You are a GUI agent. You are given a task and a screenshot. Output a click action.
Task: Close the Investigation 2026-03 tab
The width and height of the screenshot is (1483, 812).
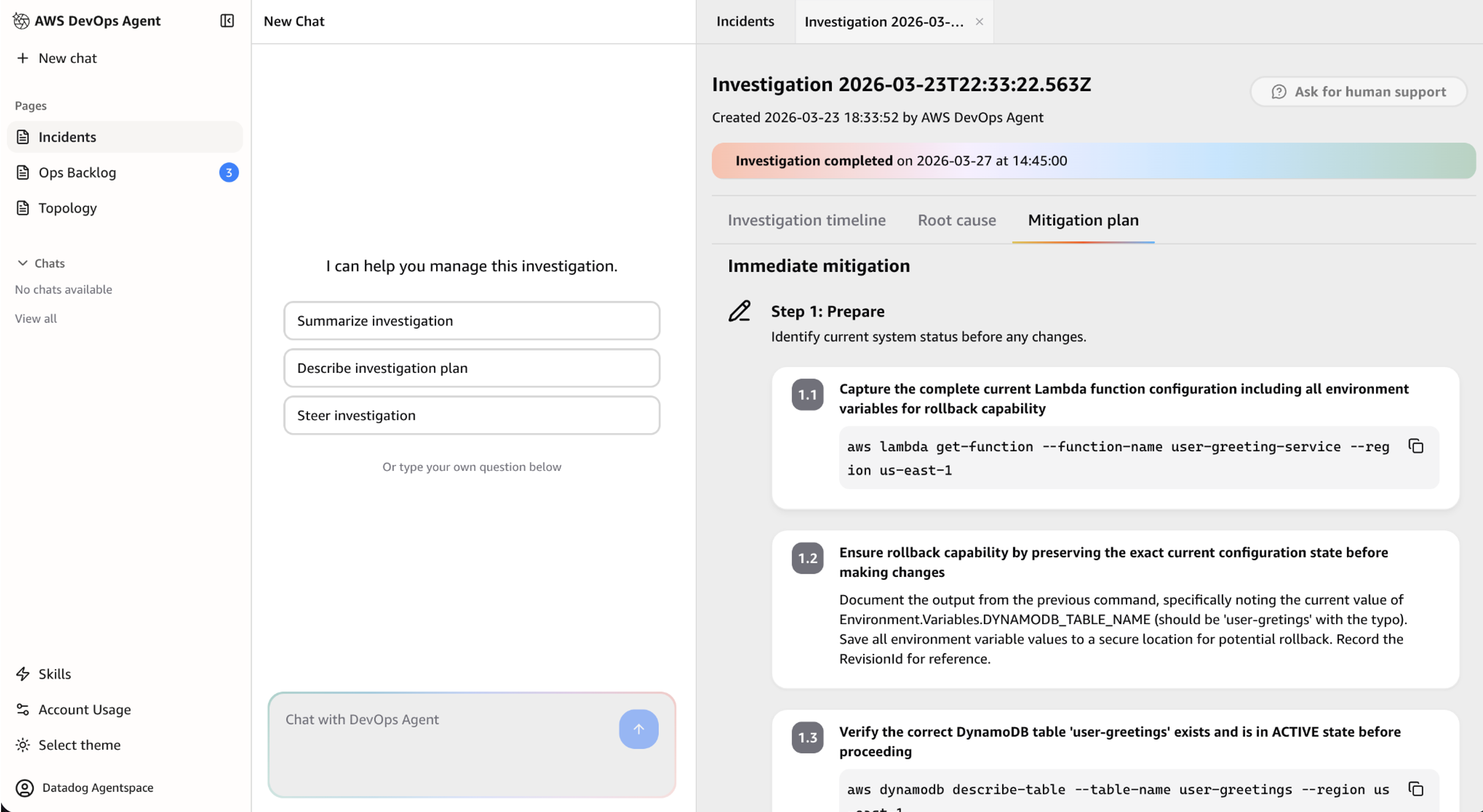tap(979, 21)
